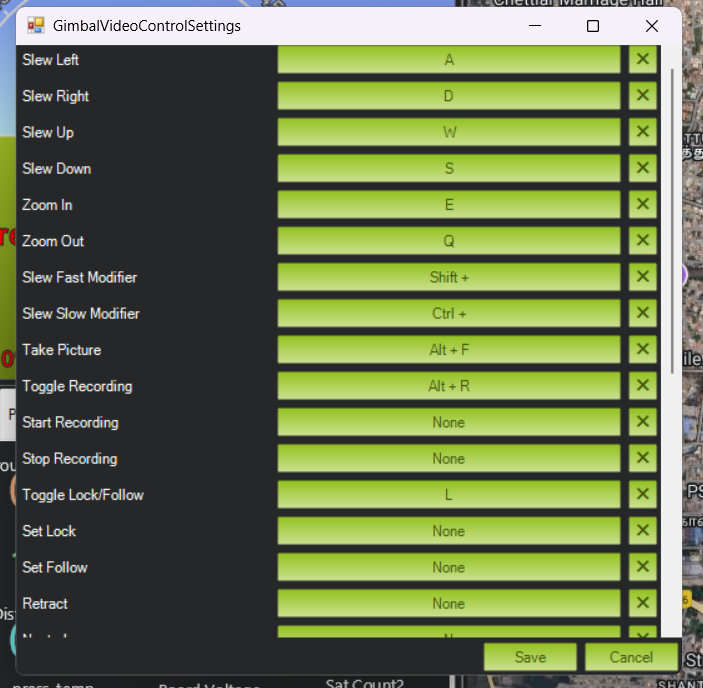Click the vertical scrollbar thumb
This screenshot has width=703, height=688.
pyautogui.click(x=672, y=221)
